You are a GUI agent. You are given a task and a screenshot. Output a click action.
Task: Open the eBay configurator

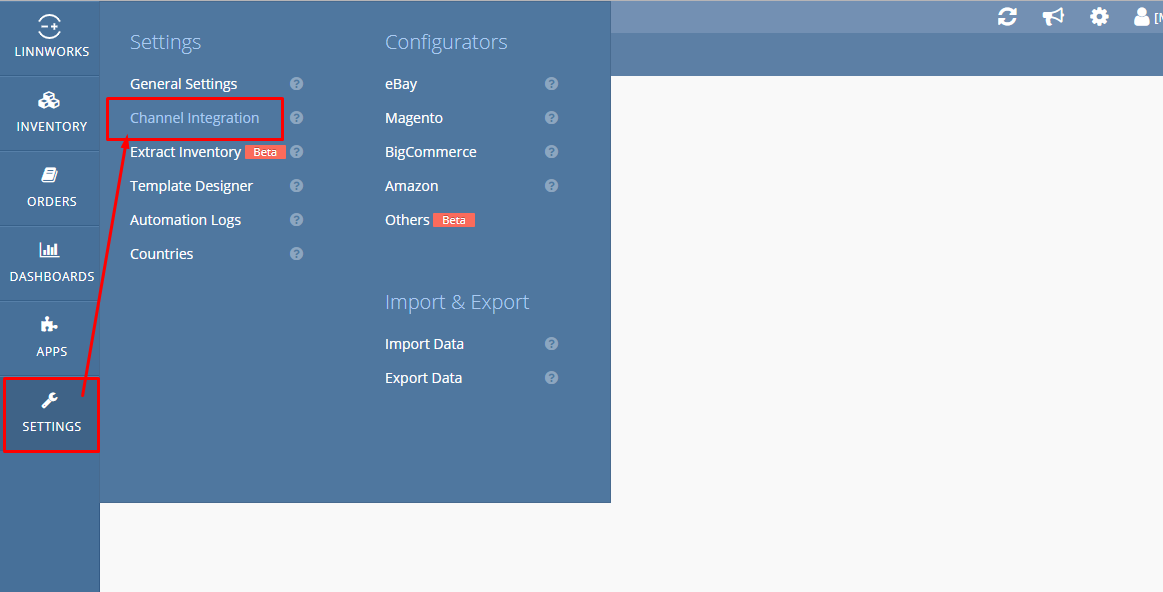pos(401,84)
